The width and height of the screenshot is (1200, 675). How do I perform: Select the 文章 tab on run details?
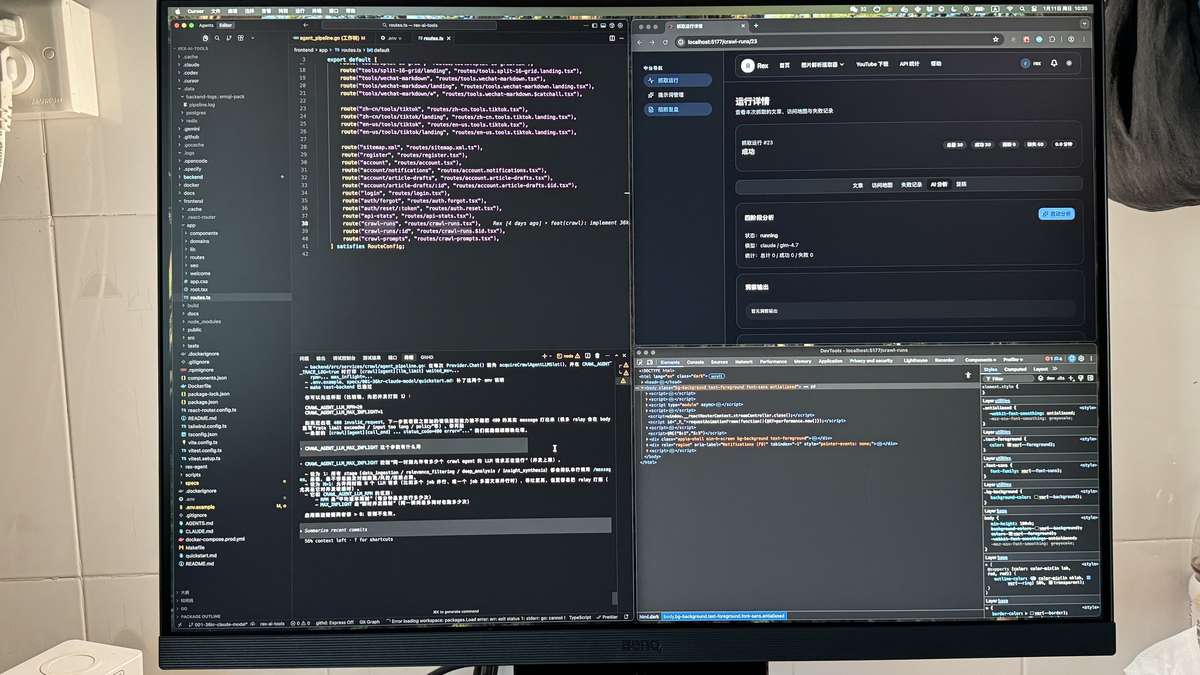point(857,185)
